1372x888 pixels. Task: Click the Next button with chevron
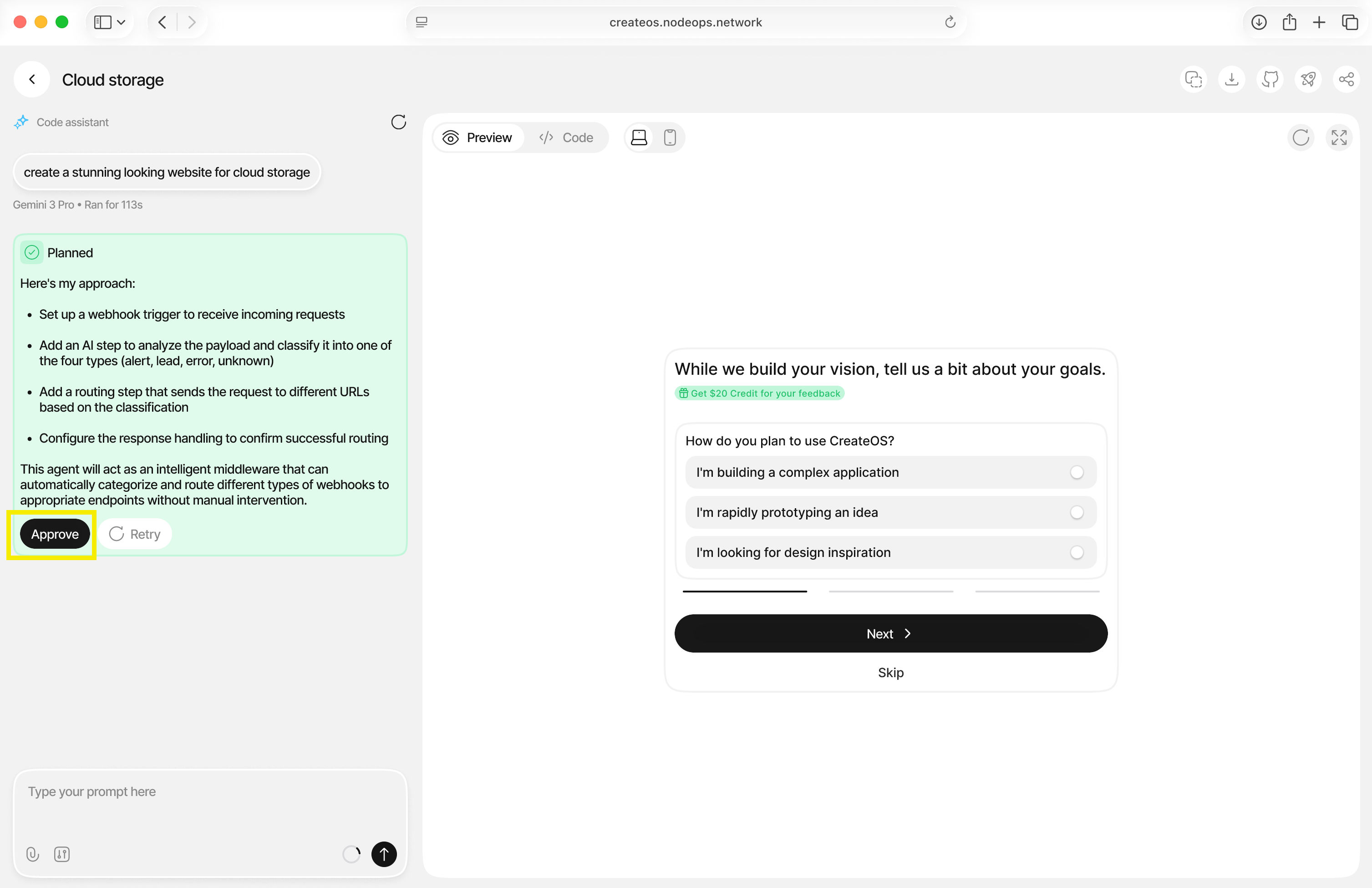pos(890,634)
